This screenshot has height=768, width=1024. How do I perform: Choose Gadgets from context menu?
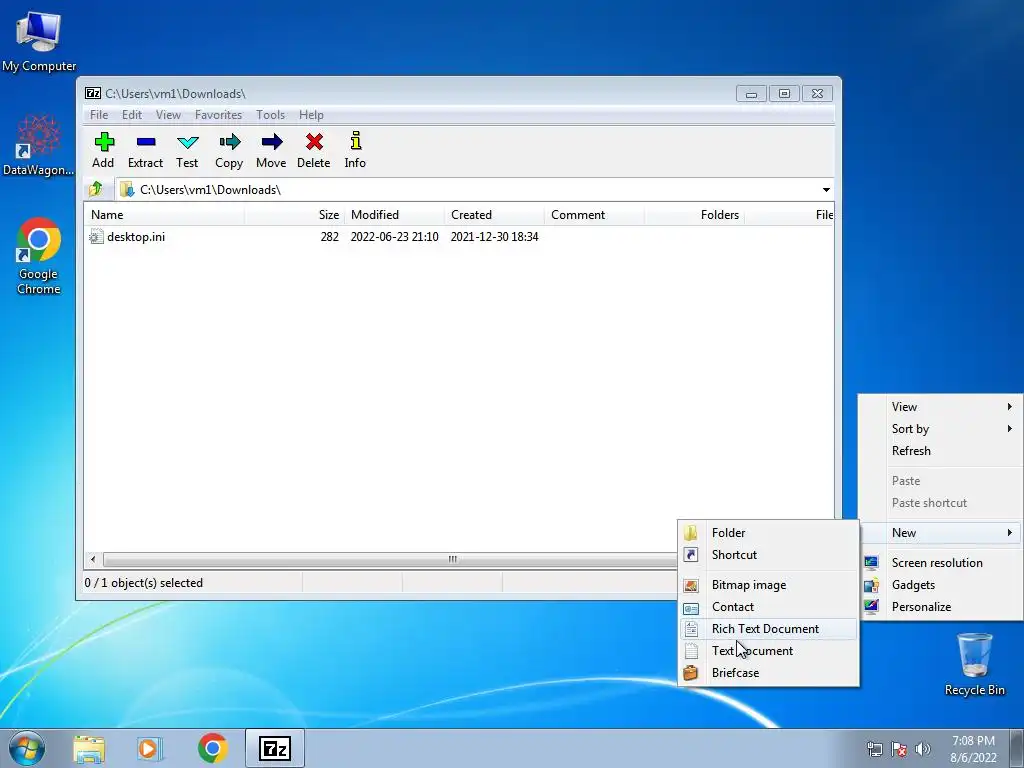click(x=940, y=585)
